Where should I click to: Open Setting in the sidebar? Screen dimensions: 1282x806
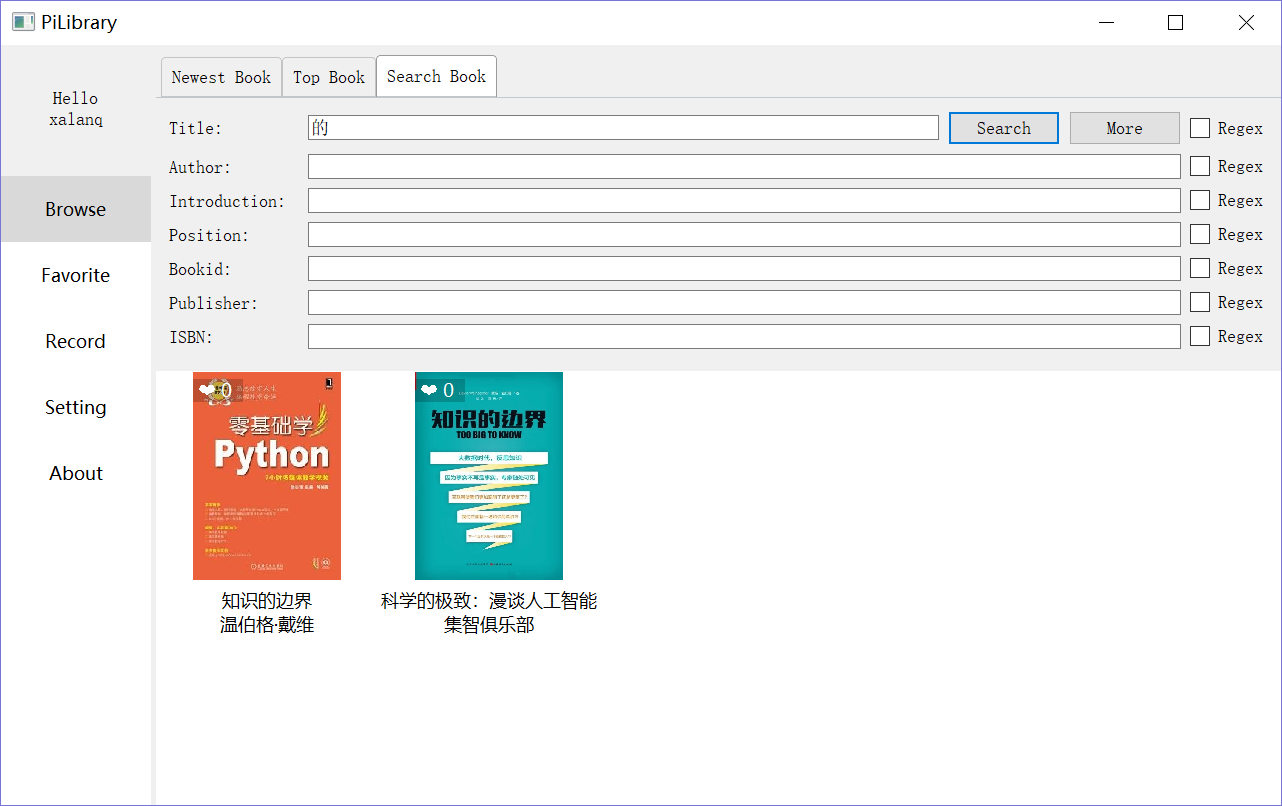tap(76, 407)
